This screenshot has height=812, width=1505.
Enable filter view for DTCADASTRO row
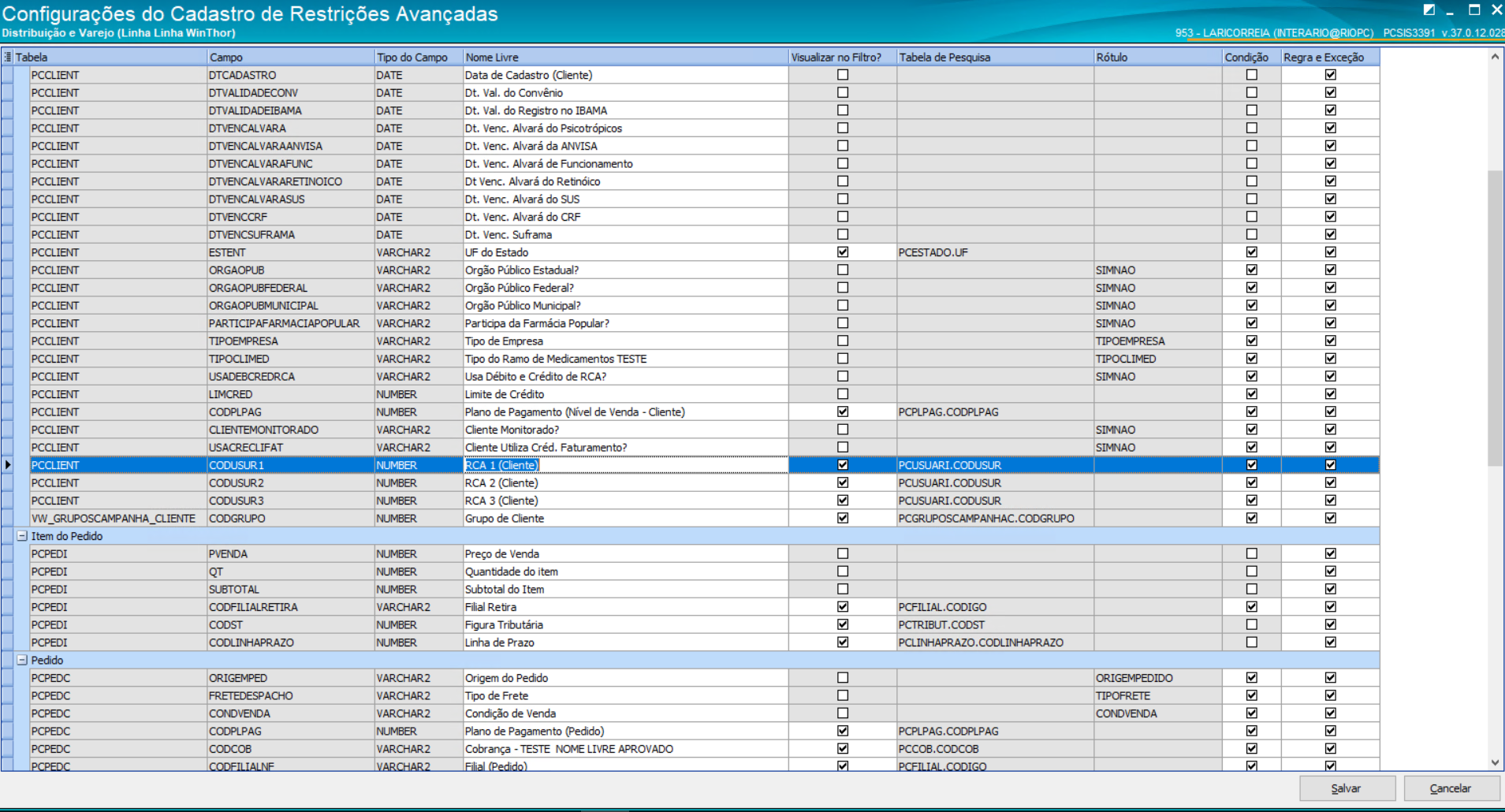point(843,75)
